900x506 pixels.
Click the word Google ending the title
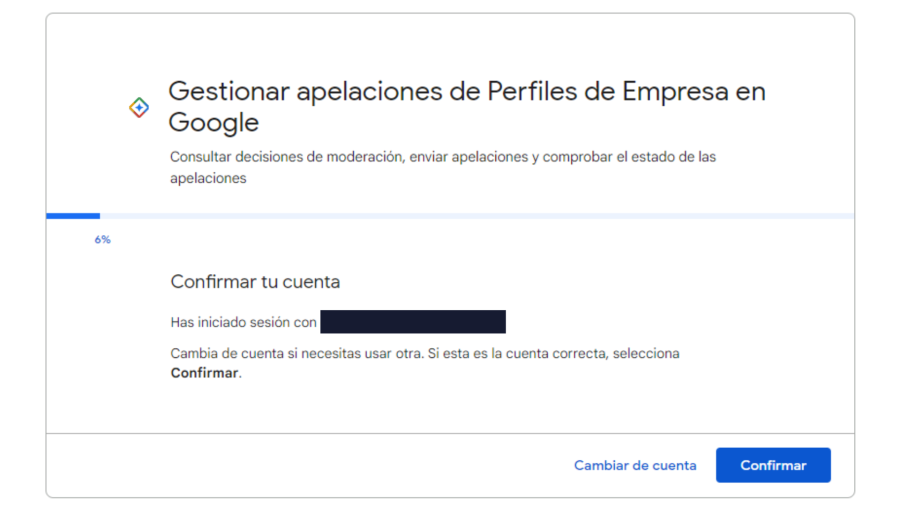point(213,123)
